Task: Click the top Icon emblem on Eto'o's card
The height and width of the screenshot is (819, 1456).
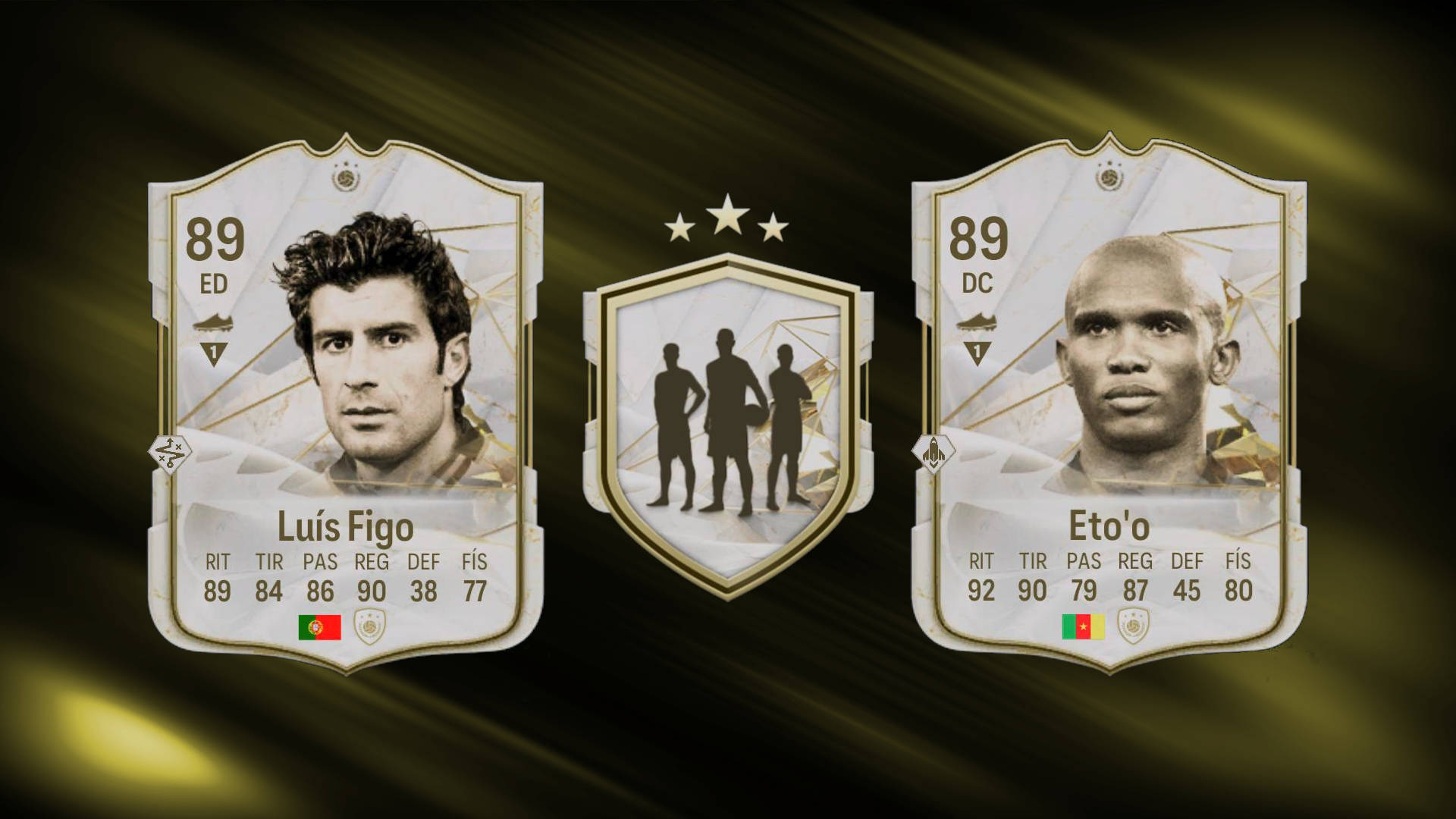Action: (x=1109, y=176)
